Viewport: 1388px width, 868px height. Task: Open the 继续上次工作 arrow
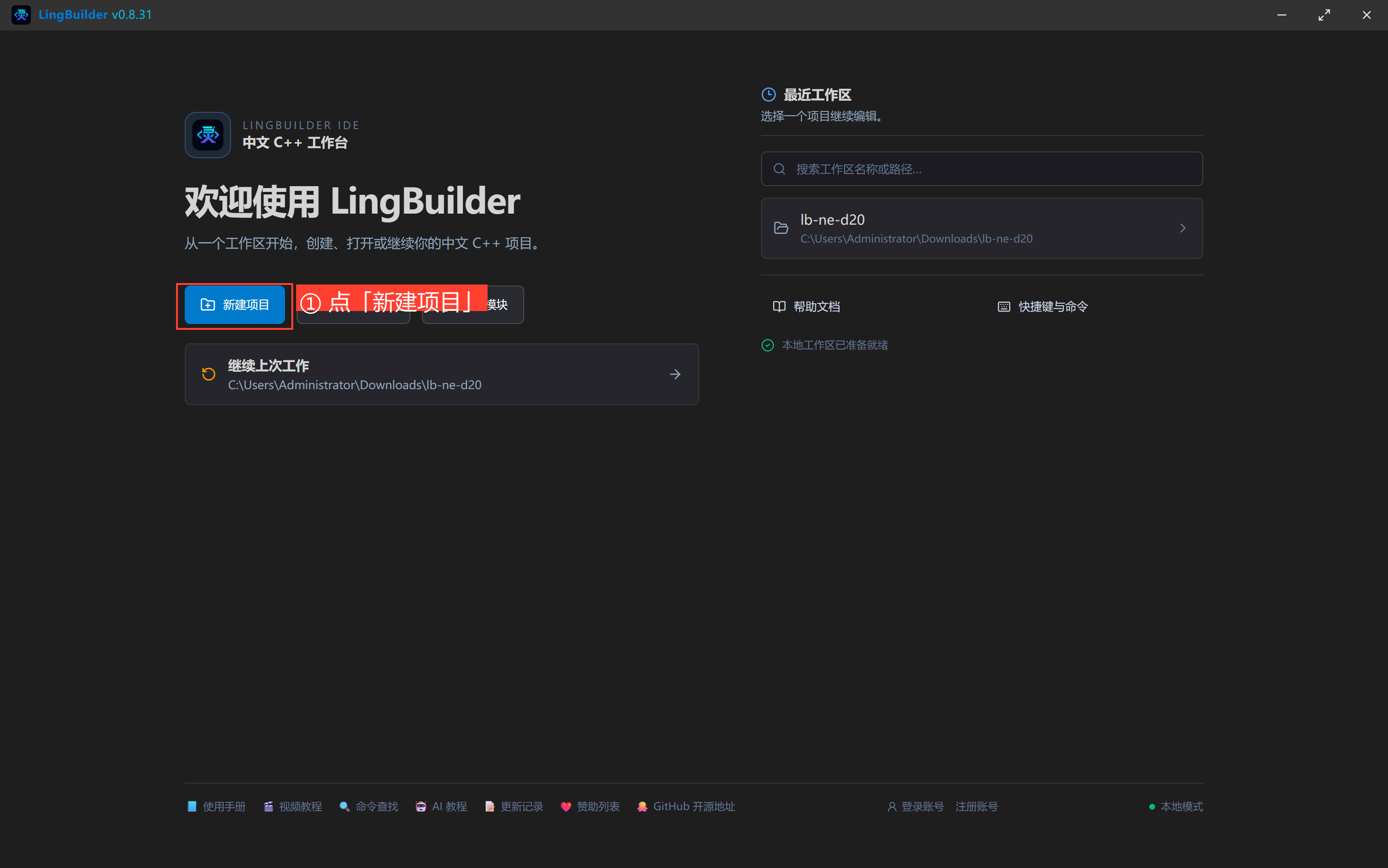click(675, 374)
